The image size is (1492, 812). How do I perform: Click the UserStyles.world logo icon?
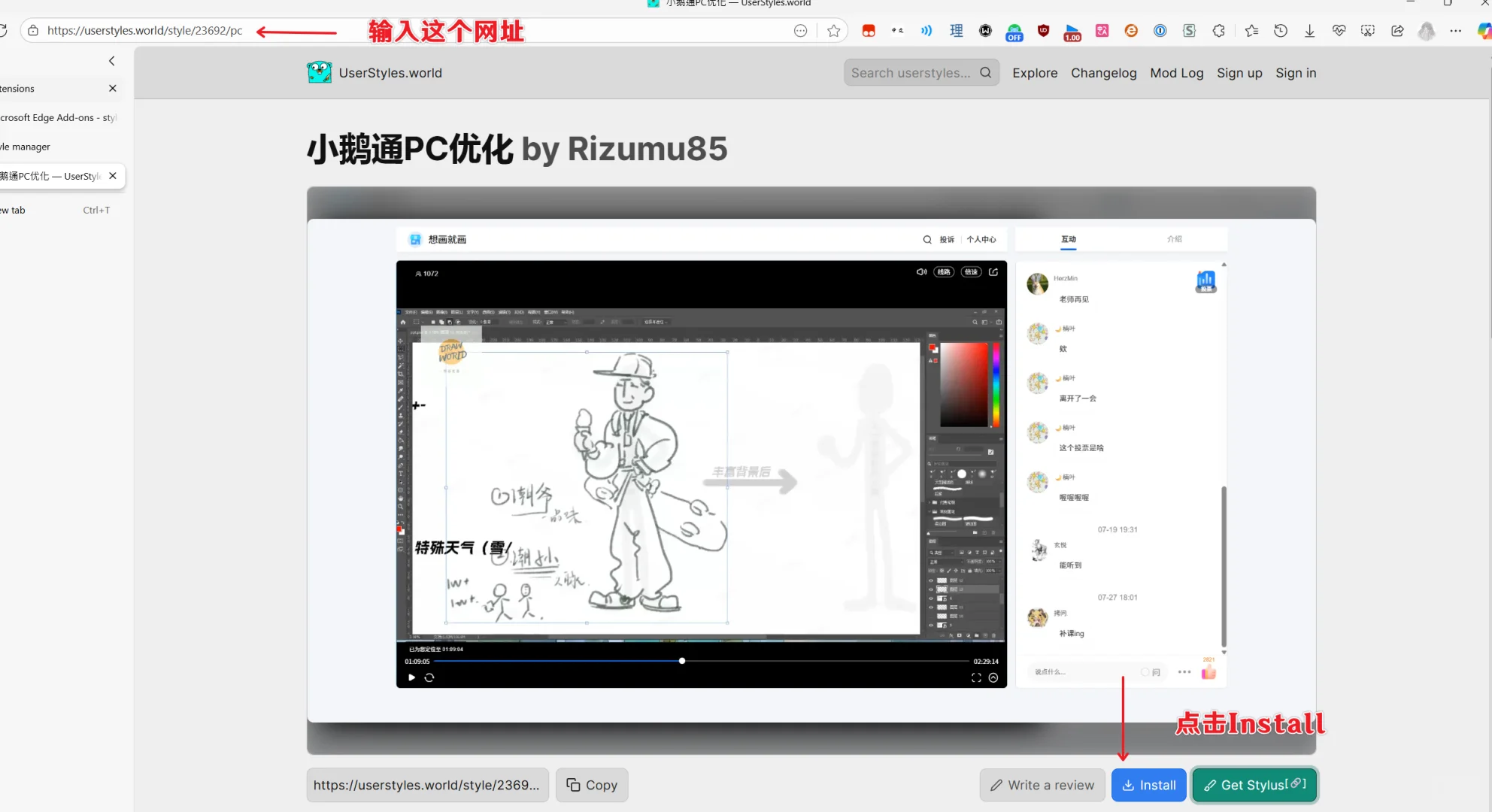coord(319,72)
